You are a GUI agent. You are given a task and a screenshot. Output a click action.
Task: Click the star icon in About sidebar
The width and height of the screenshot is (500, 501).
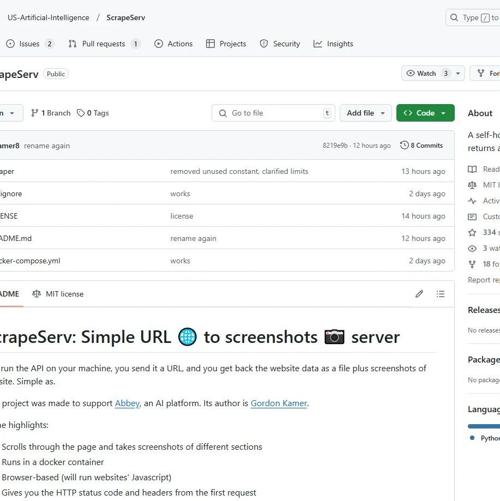tap(472, 232)
